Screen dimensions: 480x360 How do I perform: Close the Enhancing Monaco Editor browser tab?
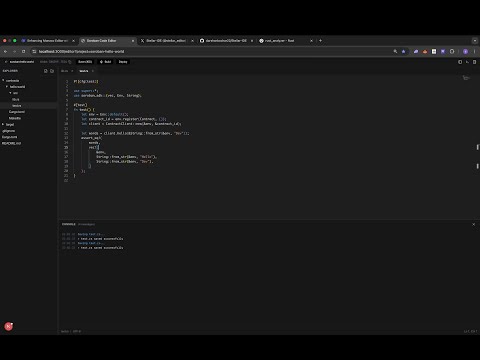tap(74, 41)
